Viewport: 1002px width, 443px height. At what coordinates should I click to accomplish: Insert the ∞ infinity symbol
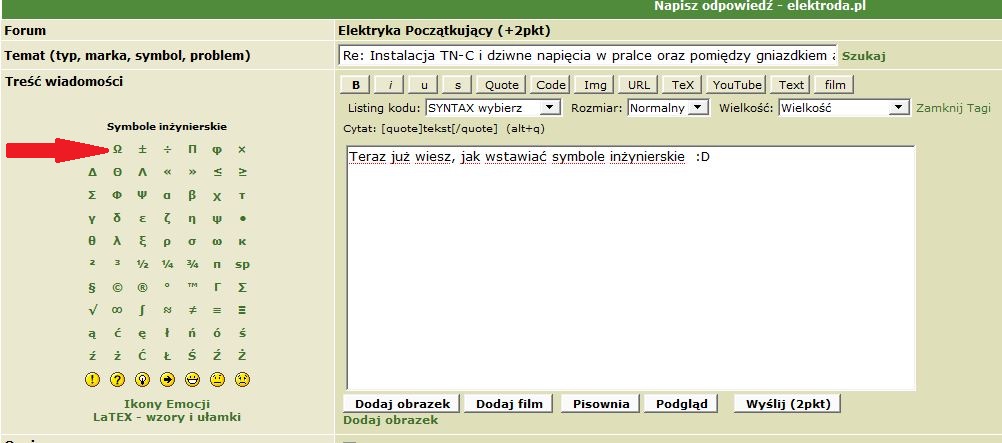(x=117, y=311)
